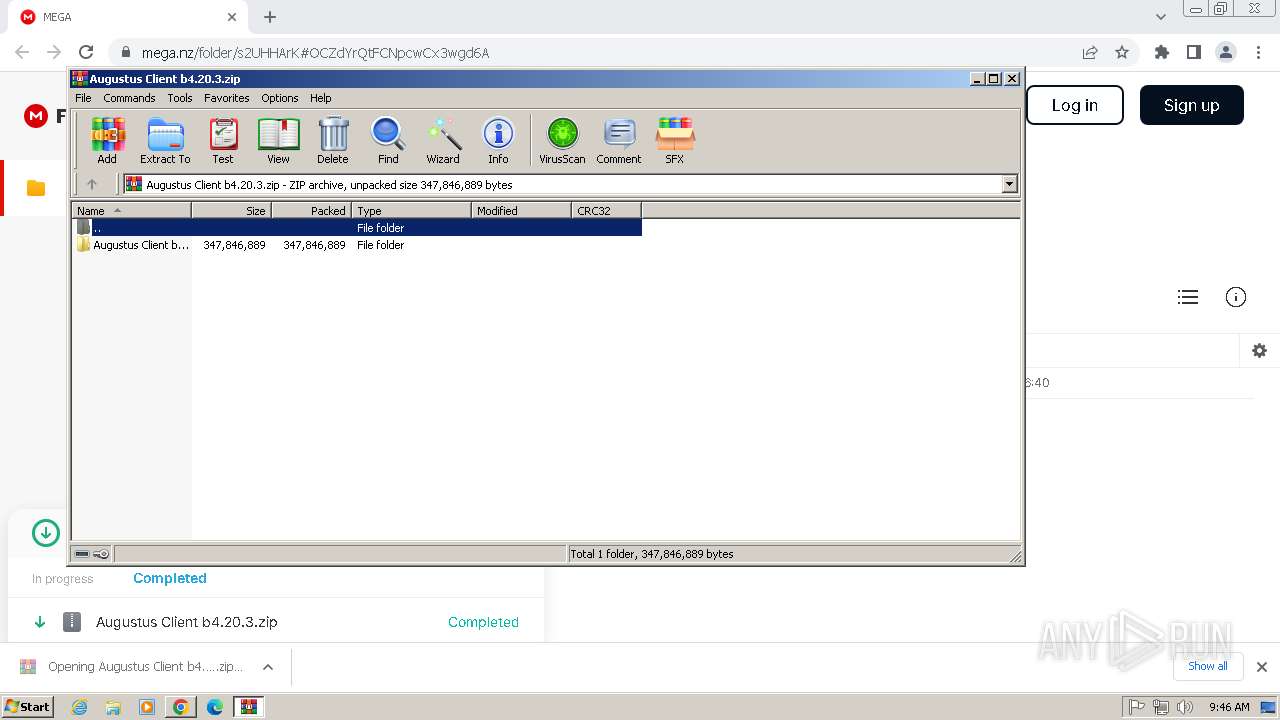Open the Chrome profile avatar
This screenshot has height=720, width=1280.
click(1225, 52)
